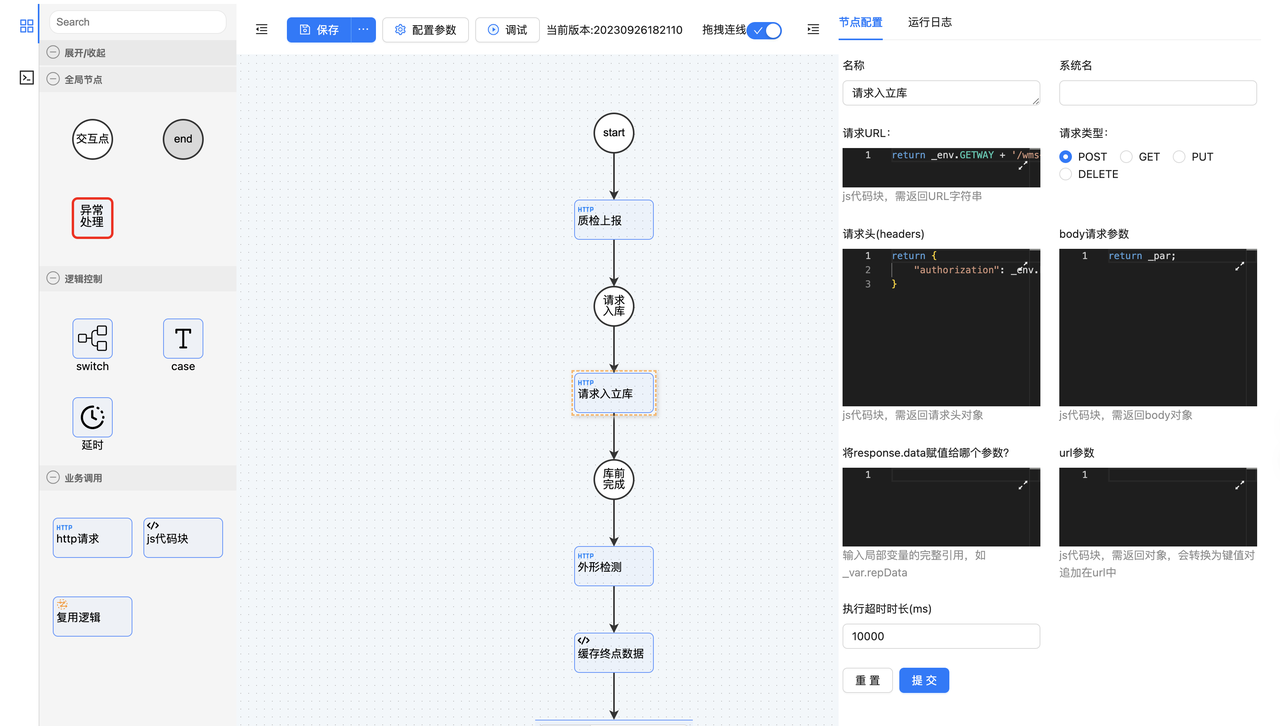Select the switch logic node icon
The width and height of the screenshot is (1280, 726).
(x=92, y=339)
